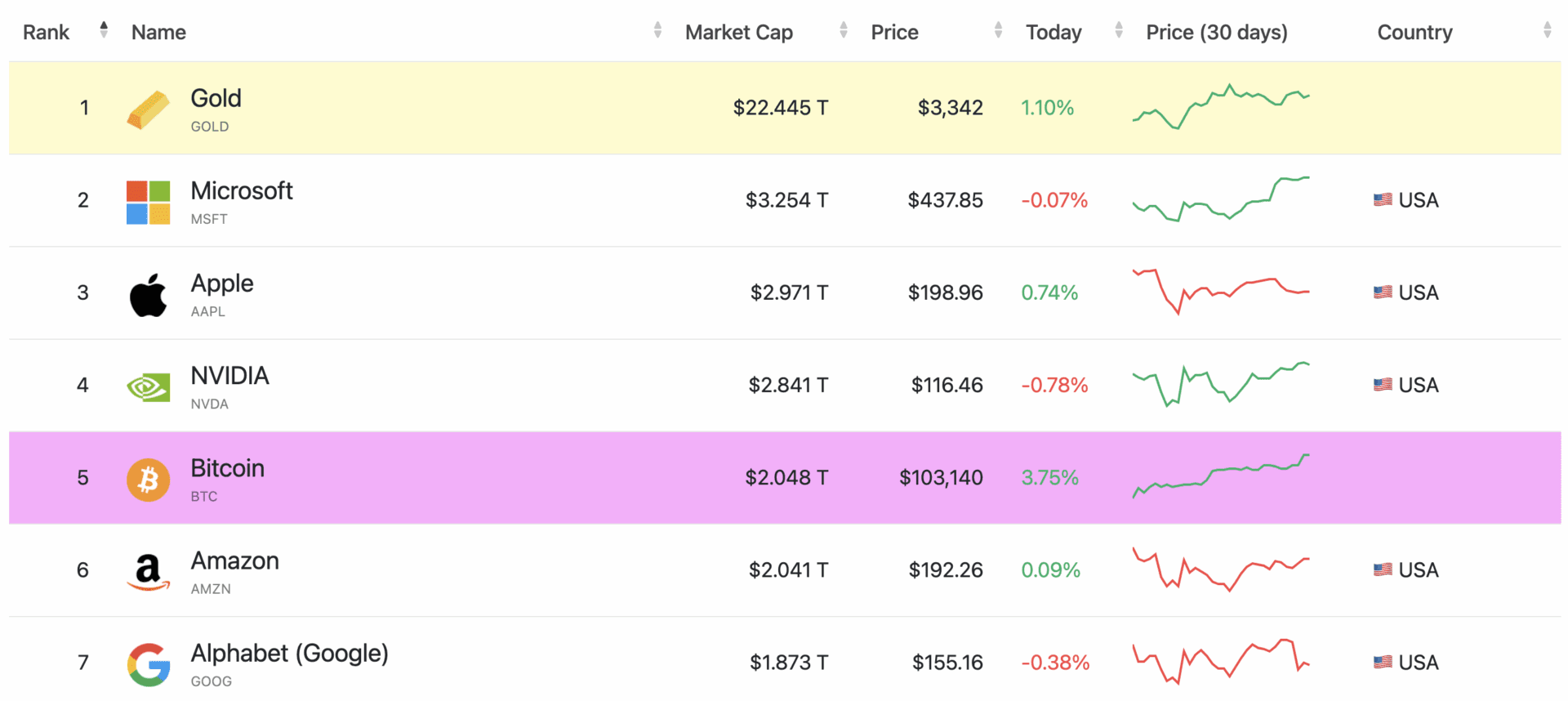
Task: Click the 1.10% Gold daily change
Action: (x=1047, y=108)
